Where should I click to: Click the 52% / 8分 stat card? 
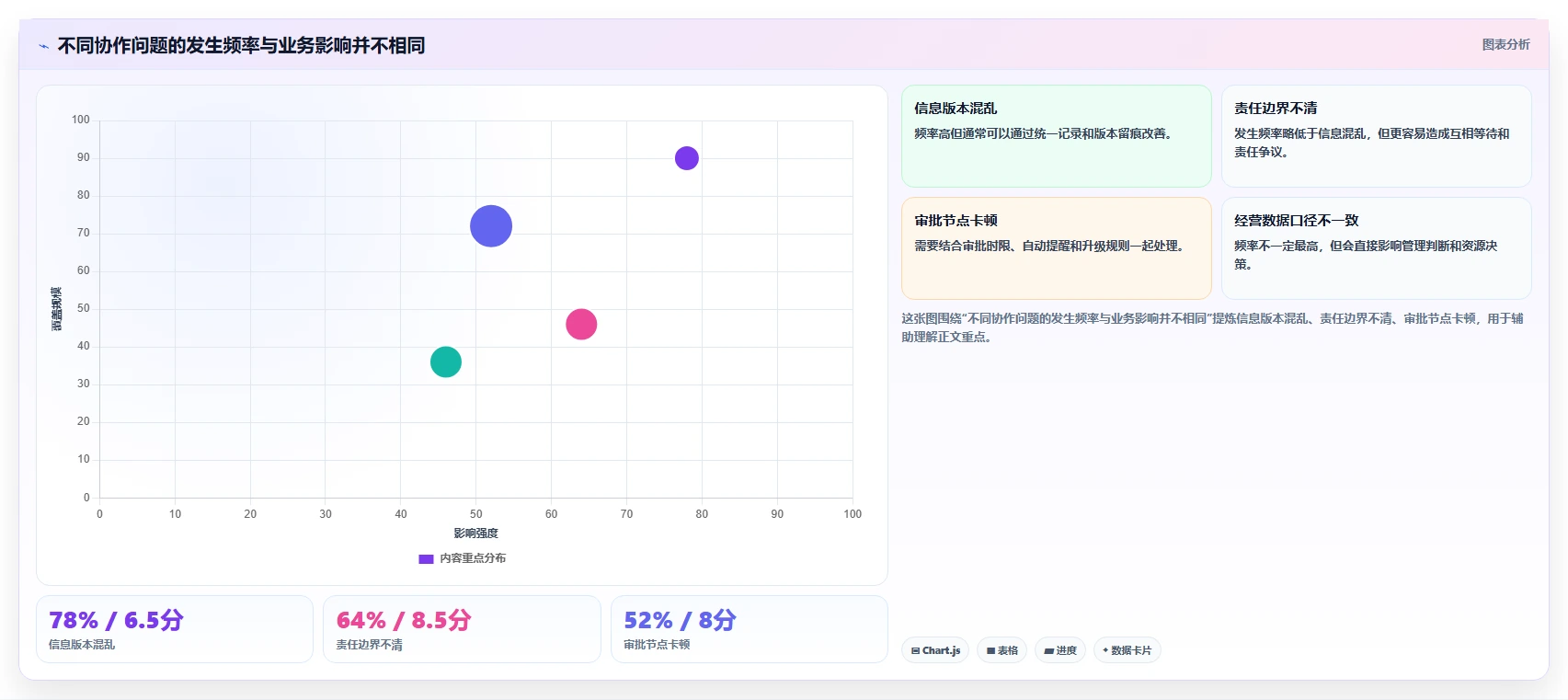tap(749, 629)
